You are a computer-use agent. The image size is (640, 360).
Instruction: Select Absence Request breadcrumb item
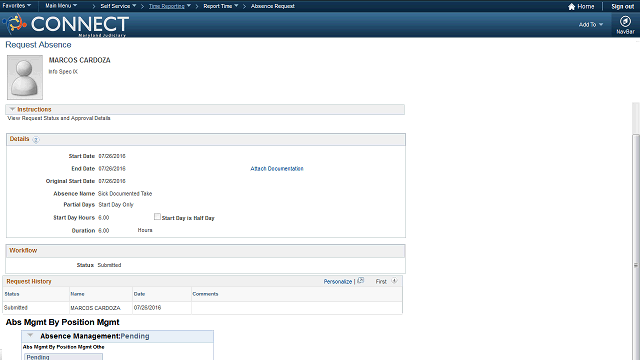click(x=273, y=6)
